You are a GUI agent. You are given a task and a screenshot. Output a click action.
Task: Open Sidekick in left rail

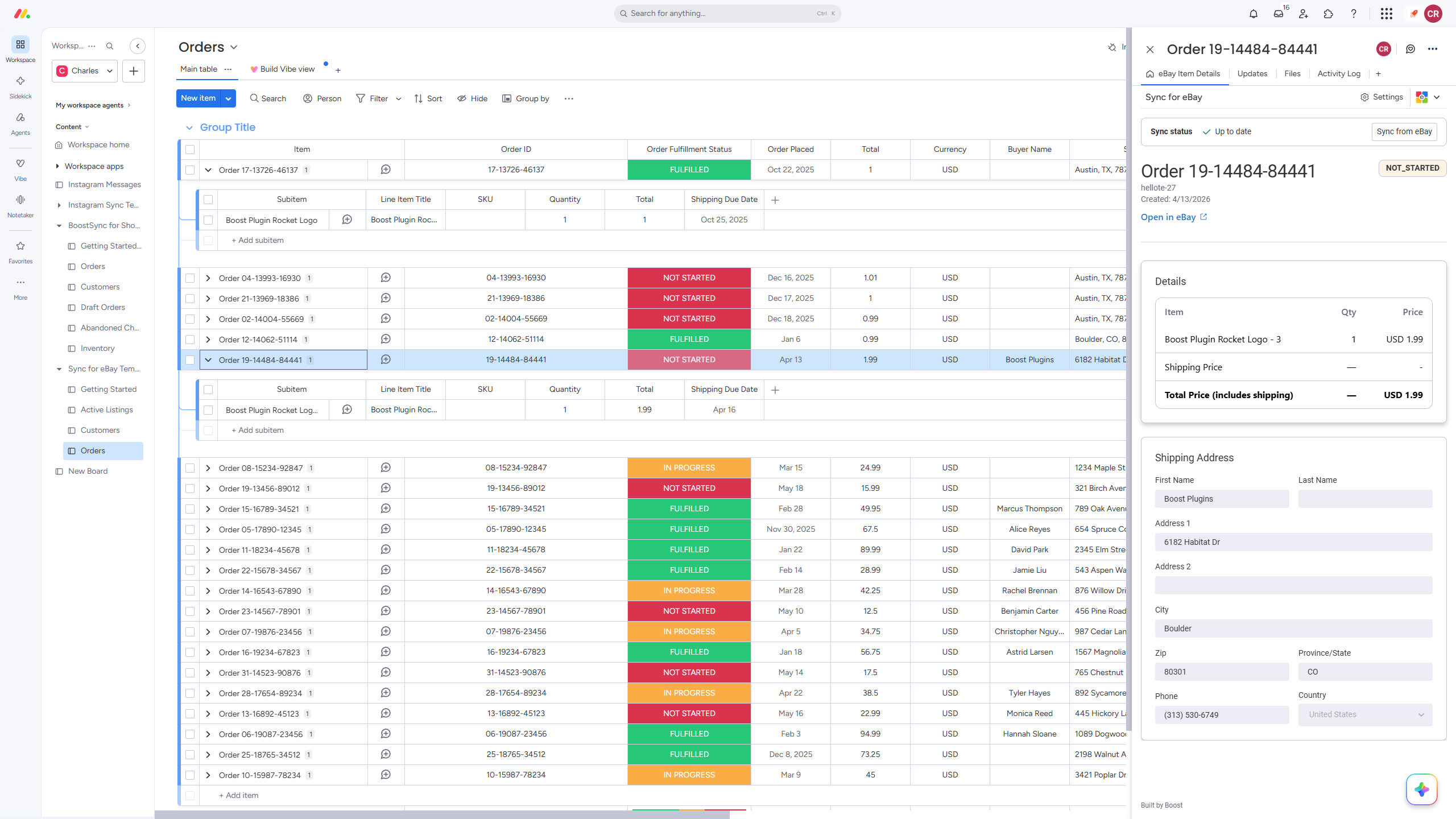[20, 86]
